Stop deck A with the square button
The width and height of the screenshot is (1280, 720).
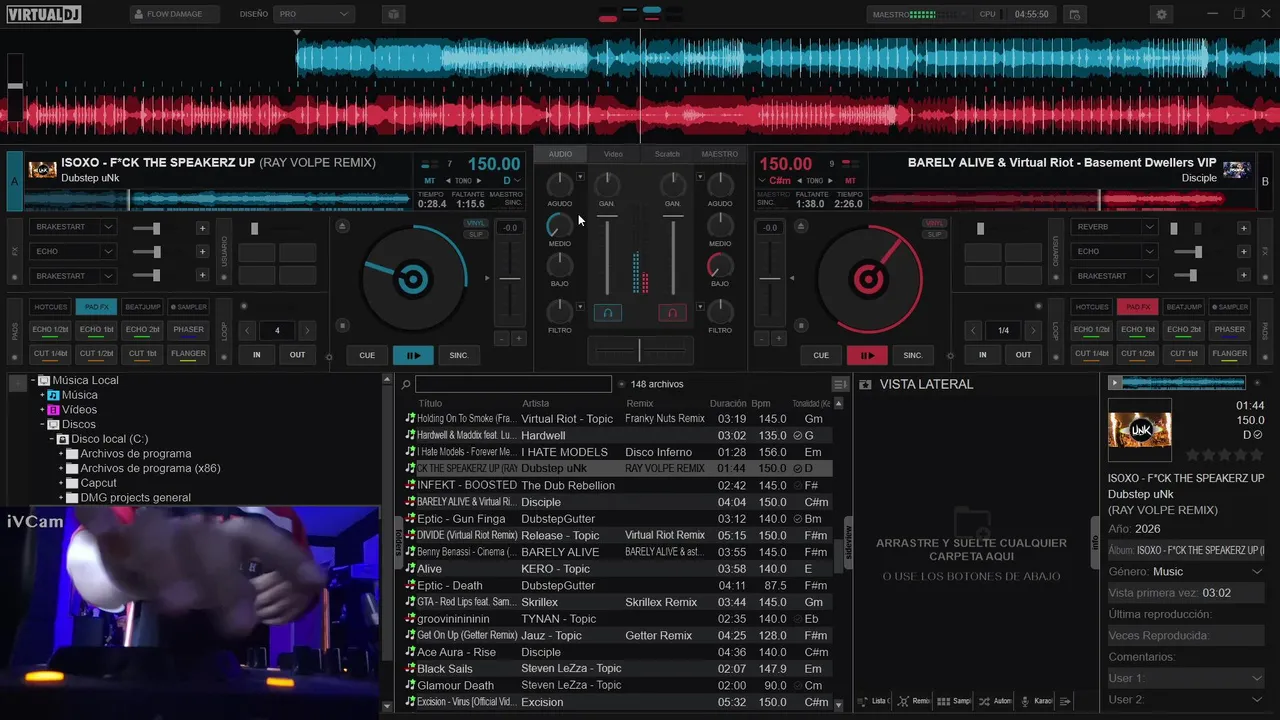click(x=343, y=325)
